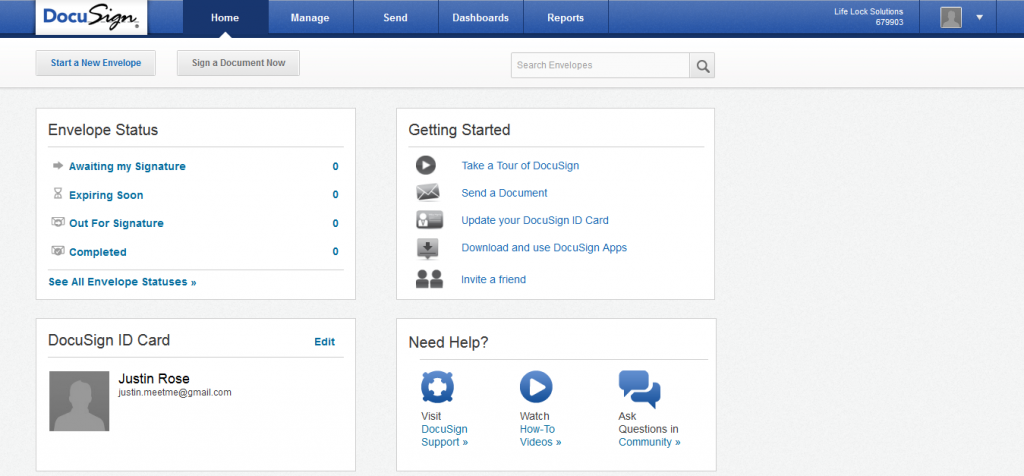Focus the Search Envelopes field
This screenshot has width=1024, height=476.
[x=600, y=65]
